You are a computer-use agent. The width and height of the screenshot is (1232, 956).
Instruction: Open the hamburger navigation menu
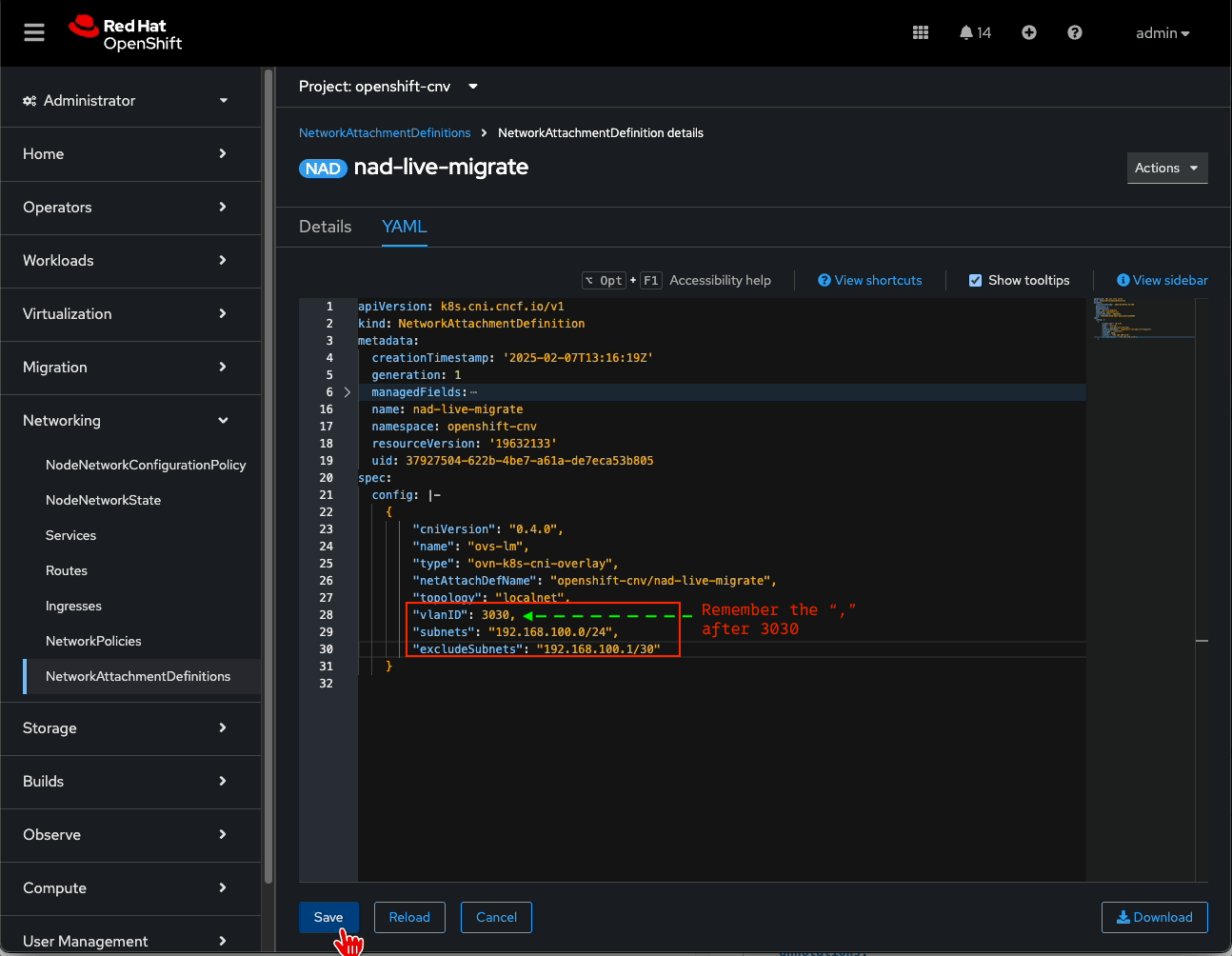click(34, 33)
